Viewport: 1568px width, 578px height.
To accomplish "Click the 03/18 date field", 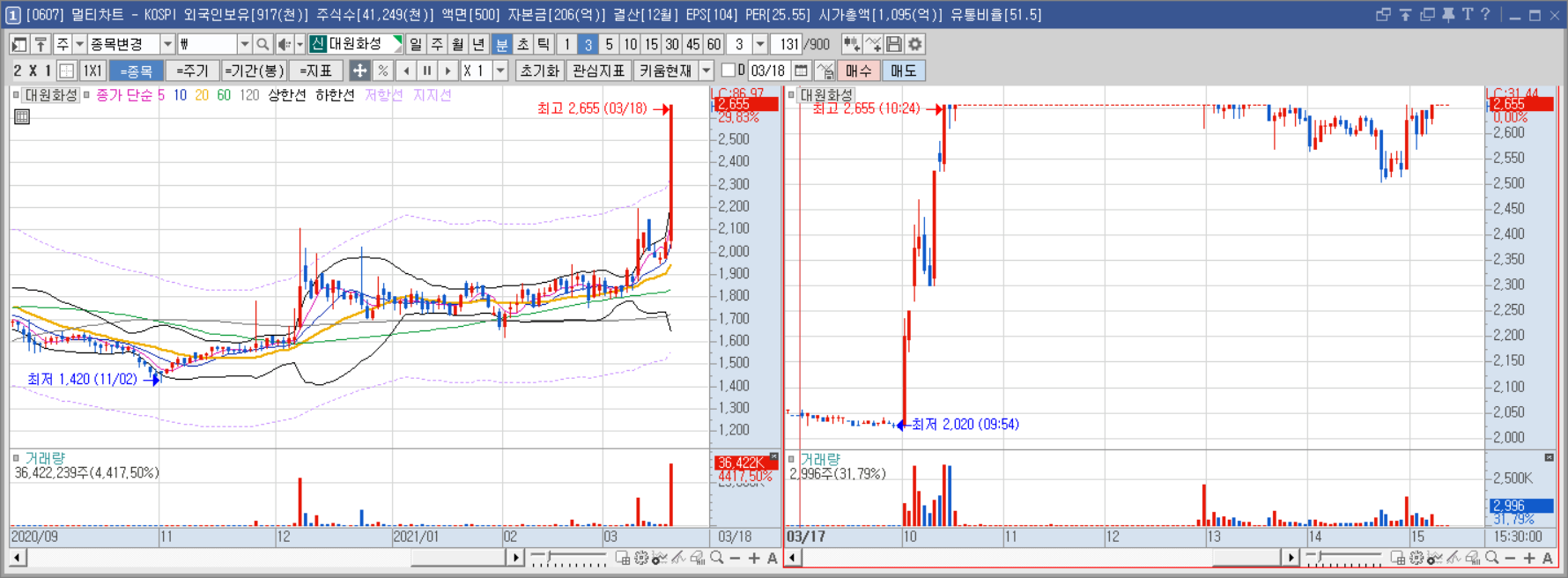I will 768,70.
